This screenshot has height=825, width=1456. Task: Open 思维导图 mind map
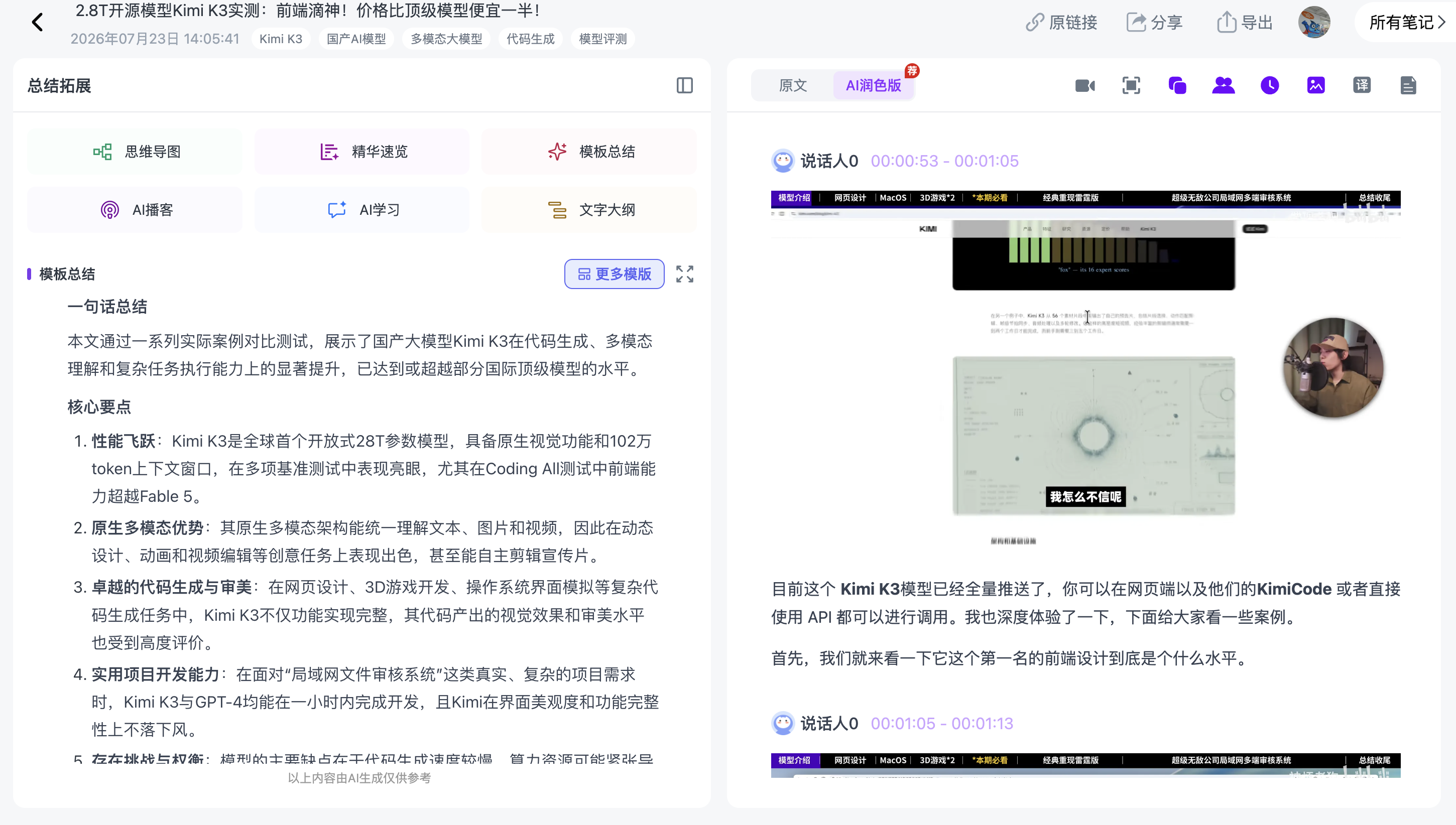tap(135, 152)
